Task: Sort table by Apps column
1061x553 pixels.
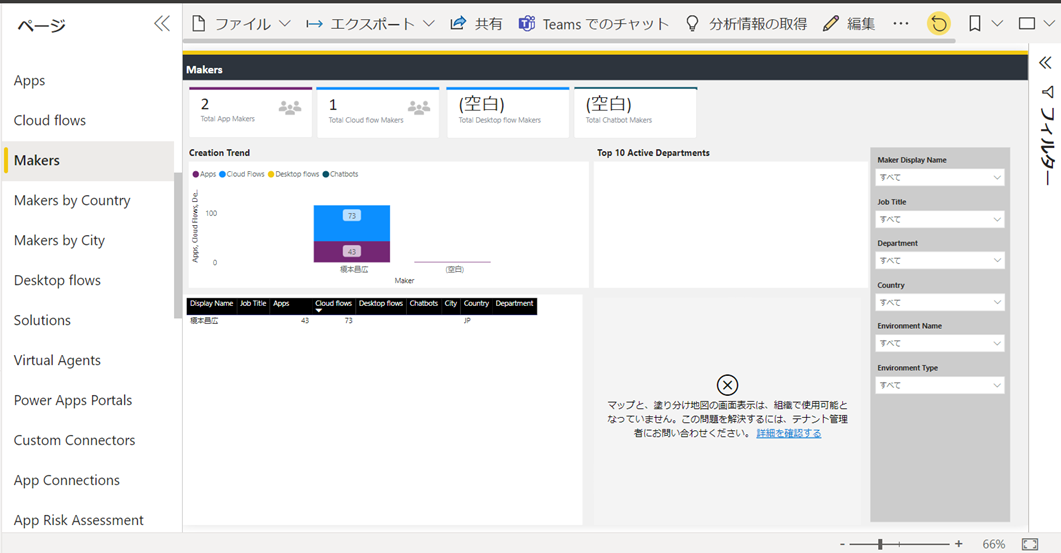Action: click(x=281, y=304)
